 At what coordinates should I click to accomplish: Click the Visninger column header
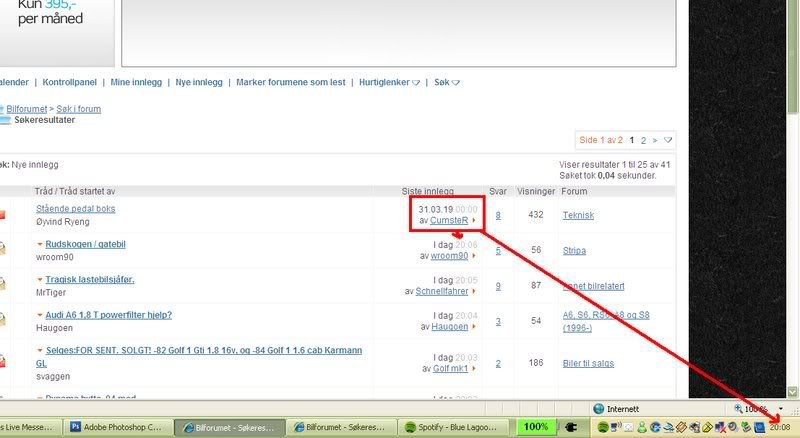click(536, 191)
